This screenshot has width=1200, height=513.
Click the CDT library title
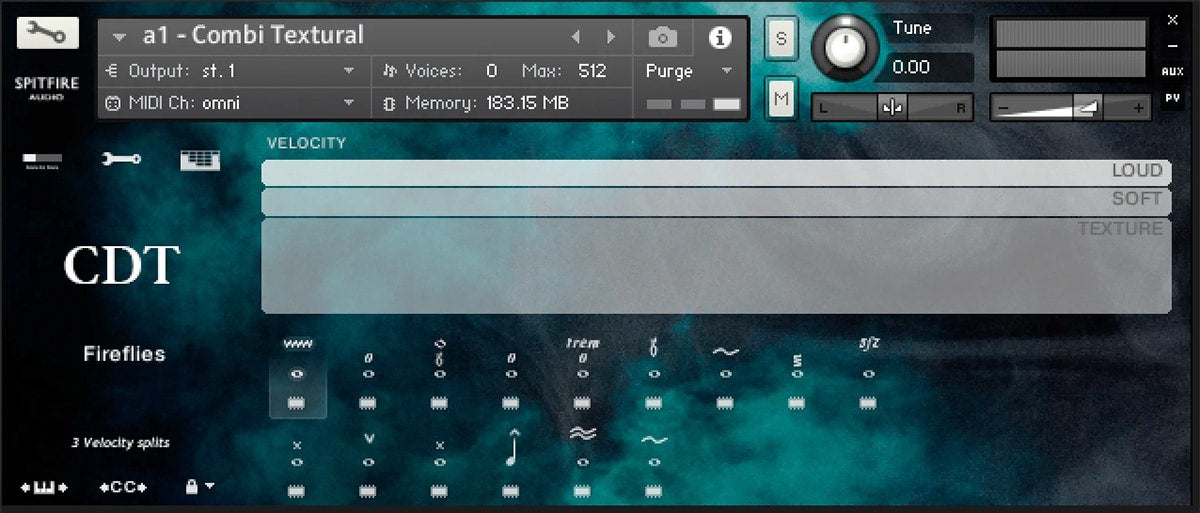click(x=122, y=266)
